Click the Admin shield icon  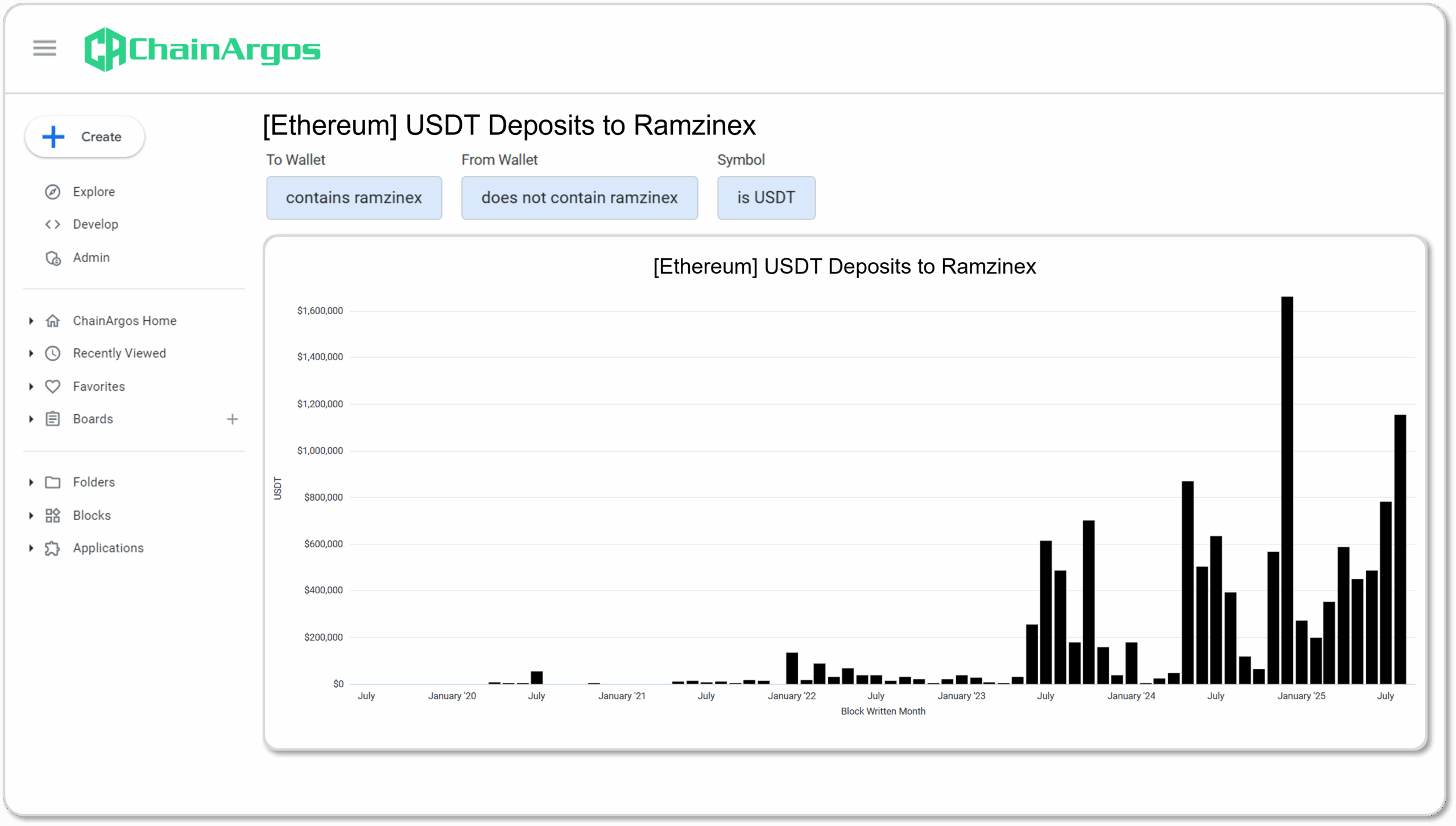click(x=53, y=258)
